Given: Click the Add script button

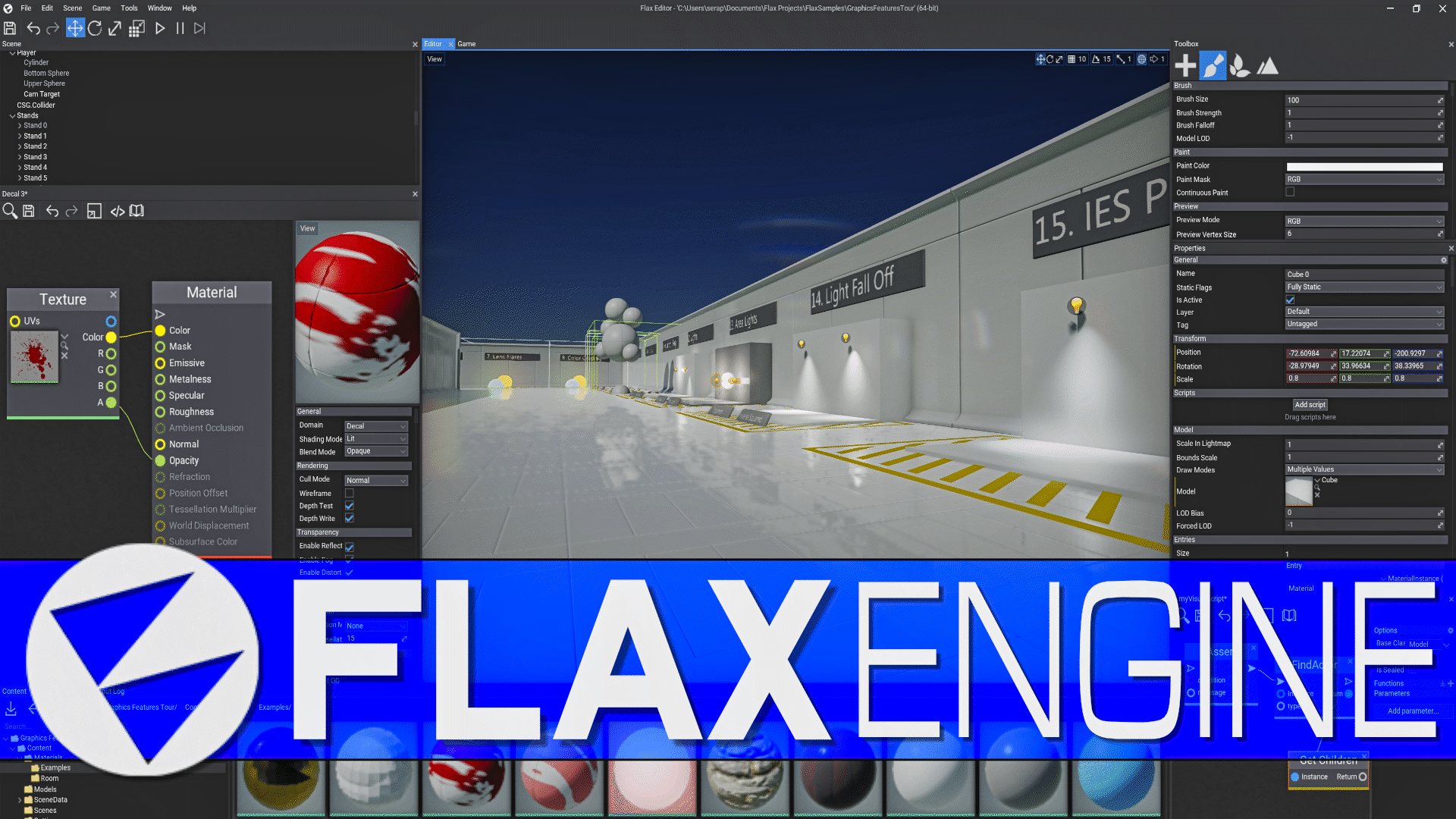Looking at the screenshot, I should point(1310,405).
